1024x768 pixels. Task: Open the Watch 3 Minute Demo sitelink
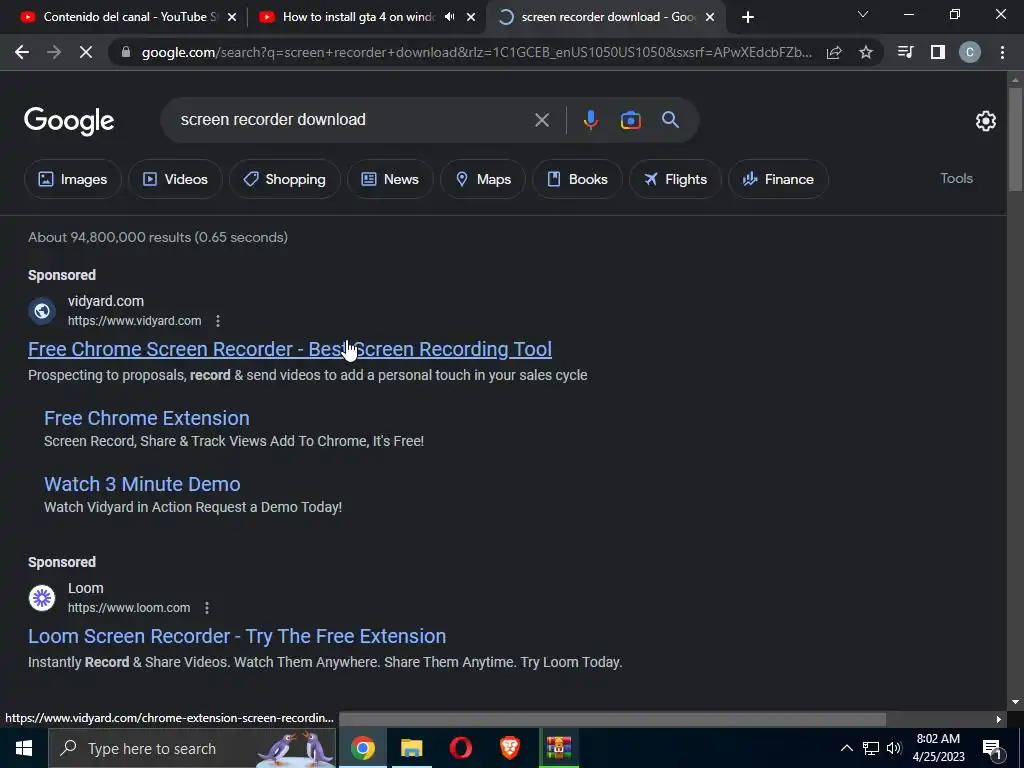142,484
